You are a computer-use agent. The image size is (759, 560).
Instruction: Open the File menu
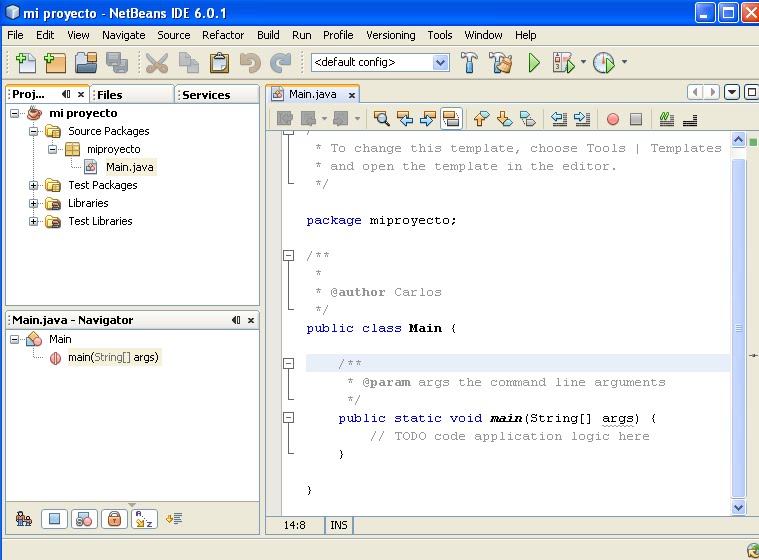[15, 35]
